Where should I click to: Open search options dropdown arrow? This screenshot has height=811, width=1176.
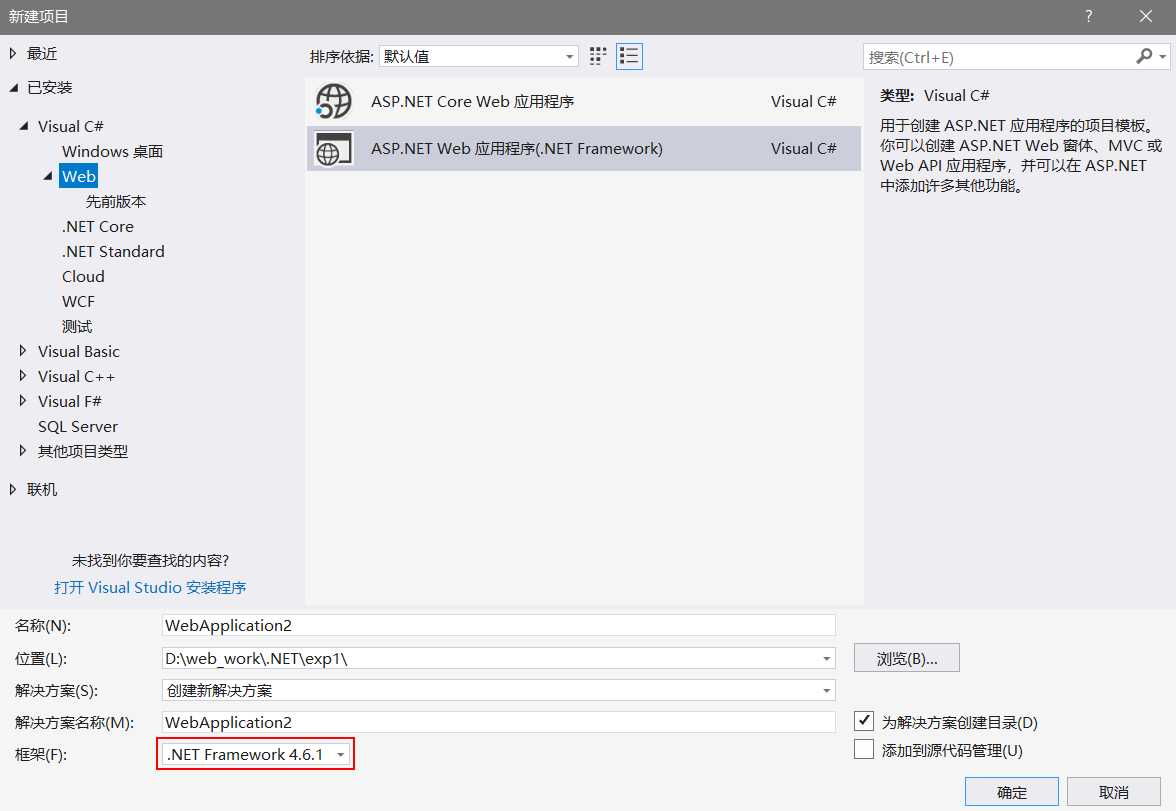tap(1162, 57)
